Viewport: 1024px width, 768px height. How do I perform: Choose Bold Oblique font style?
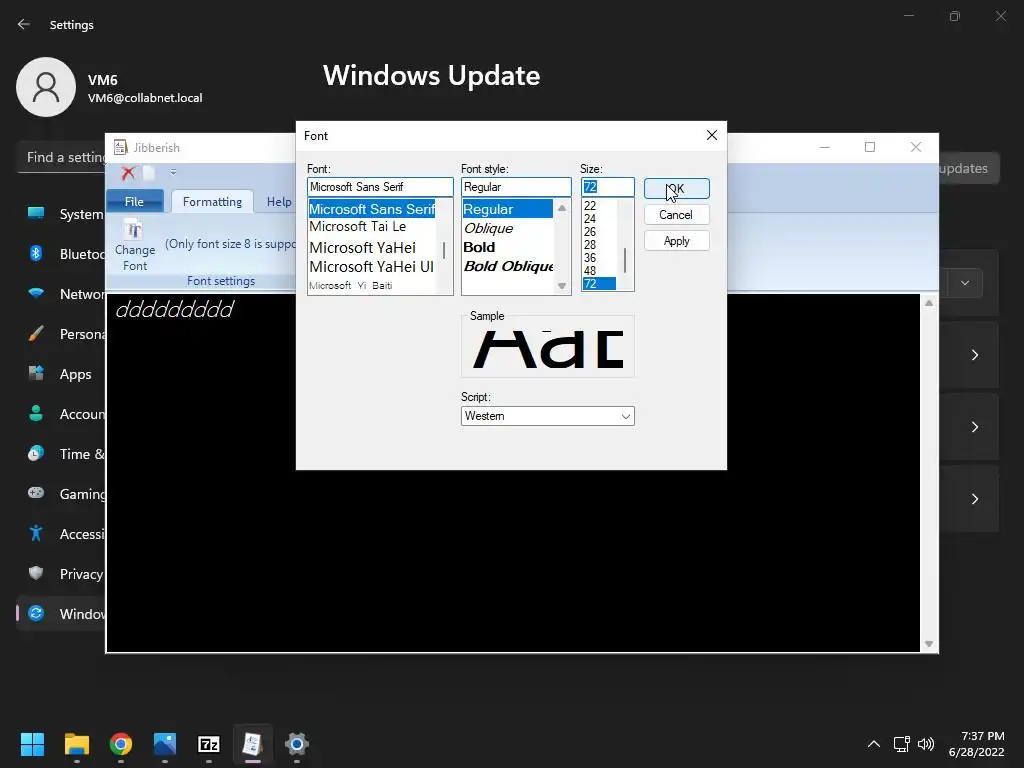pyautogui.click(x=509, y=266)
